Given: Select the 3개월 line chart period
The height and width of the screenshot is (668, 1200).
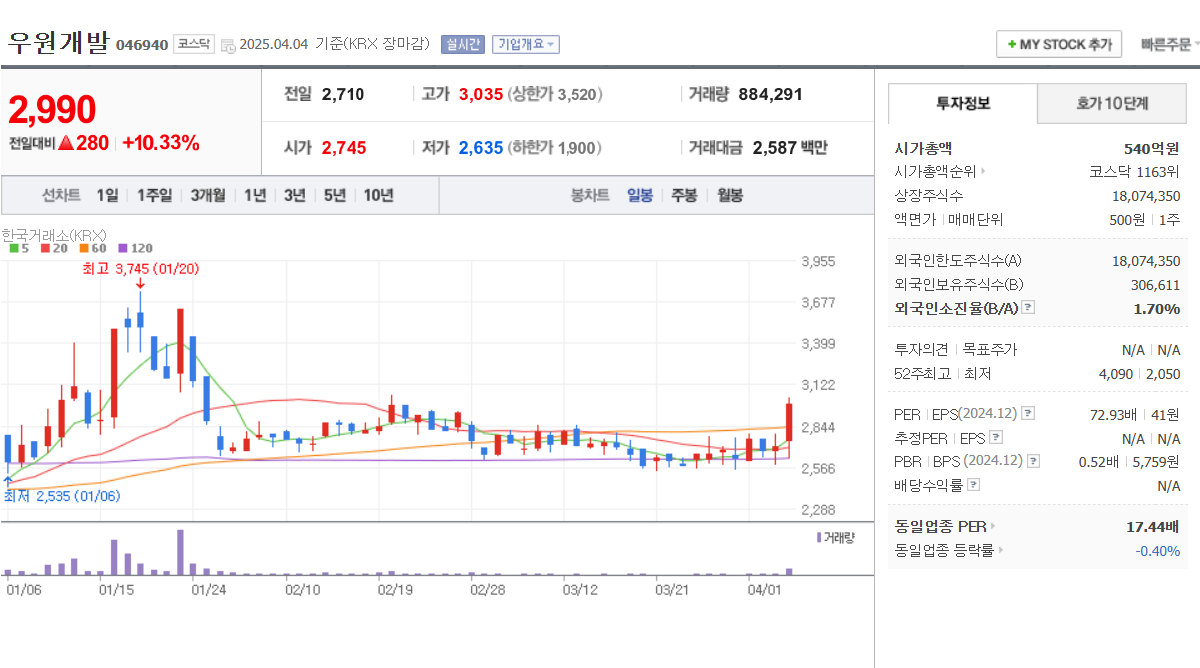Looking at the screenshot, I should (208, 195).
